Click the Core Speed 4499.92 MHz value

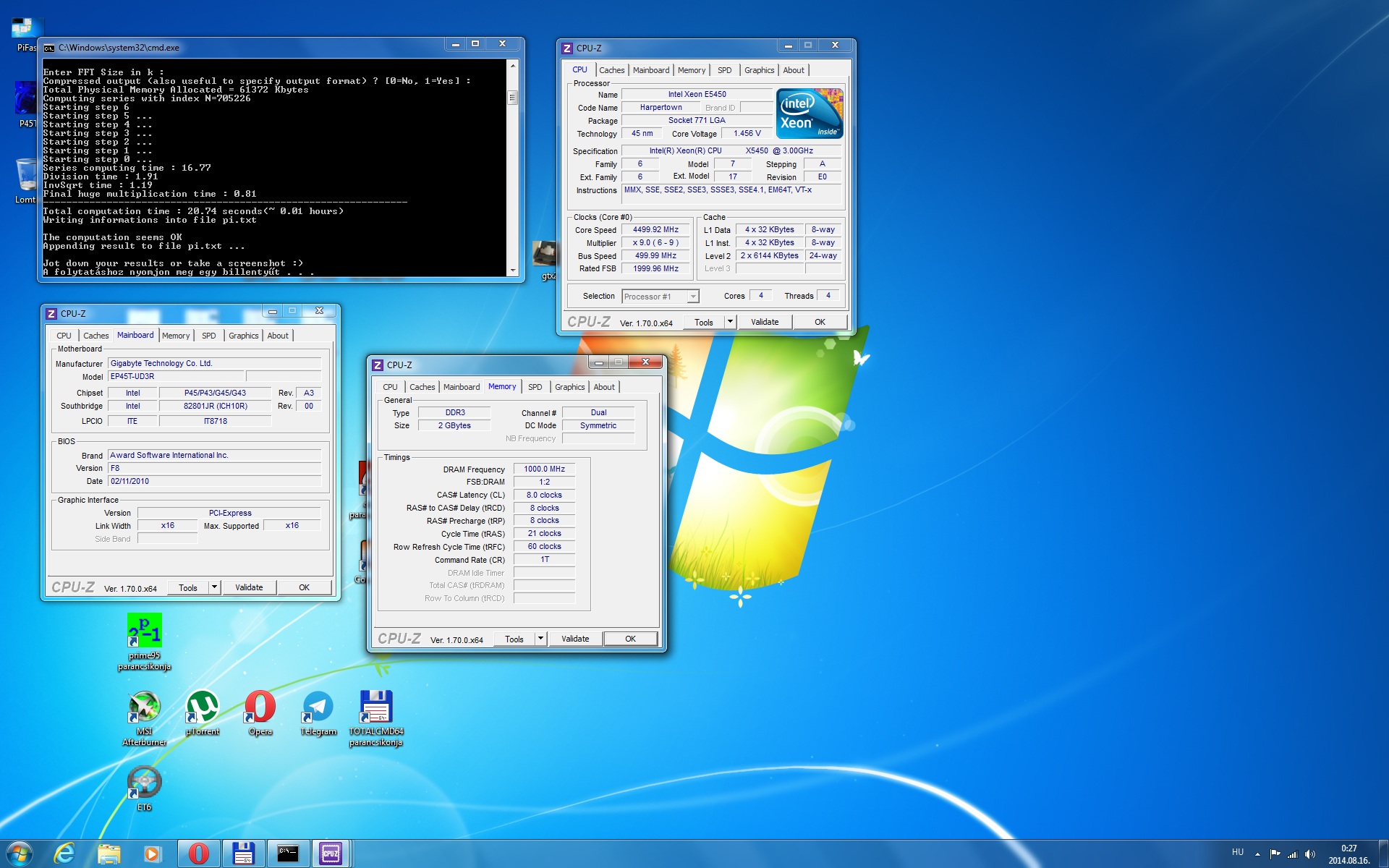(655, 230)
